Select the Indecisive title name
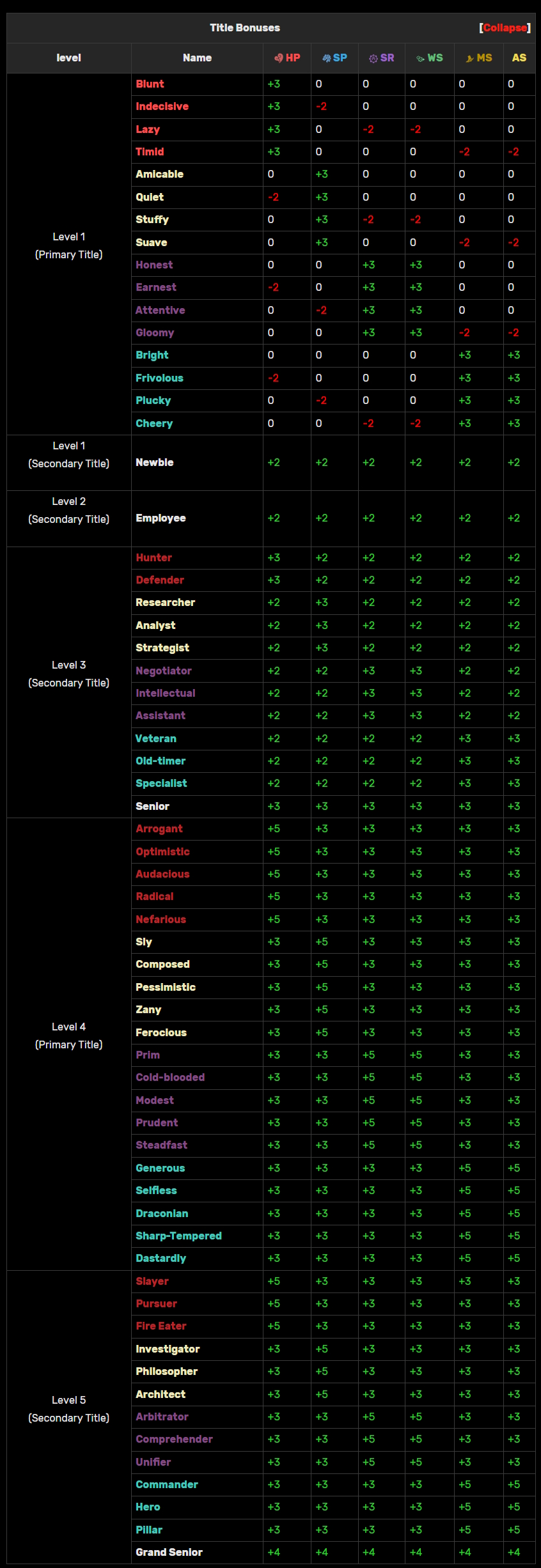 (162, 107)
